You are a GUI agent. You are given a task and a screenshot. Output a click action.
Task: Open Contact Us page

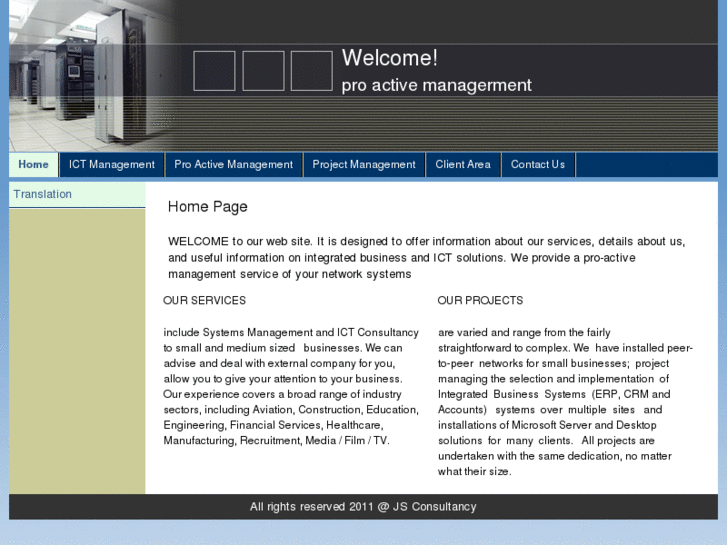coord(538,164)
